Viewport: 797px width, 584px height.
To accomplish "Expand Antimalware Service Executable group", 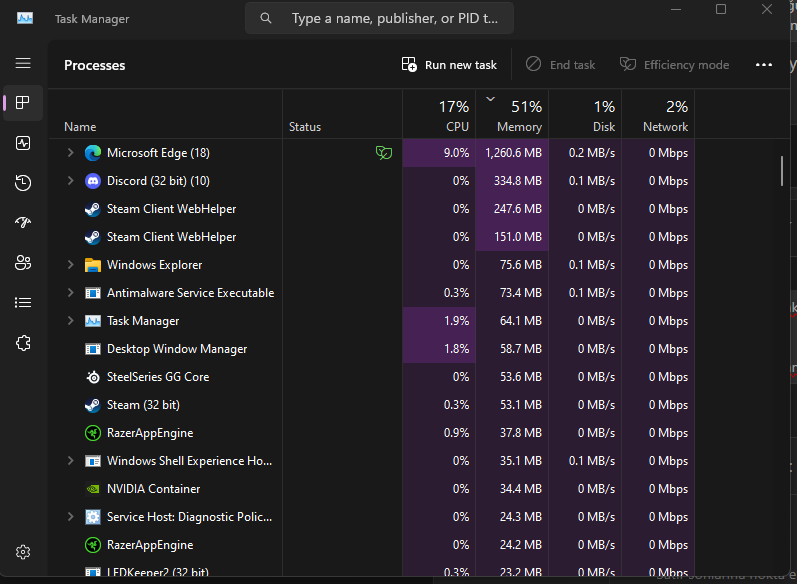I will [70, 293].
